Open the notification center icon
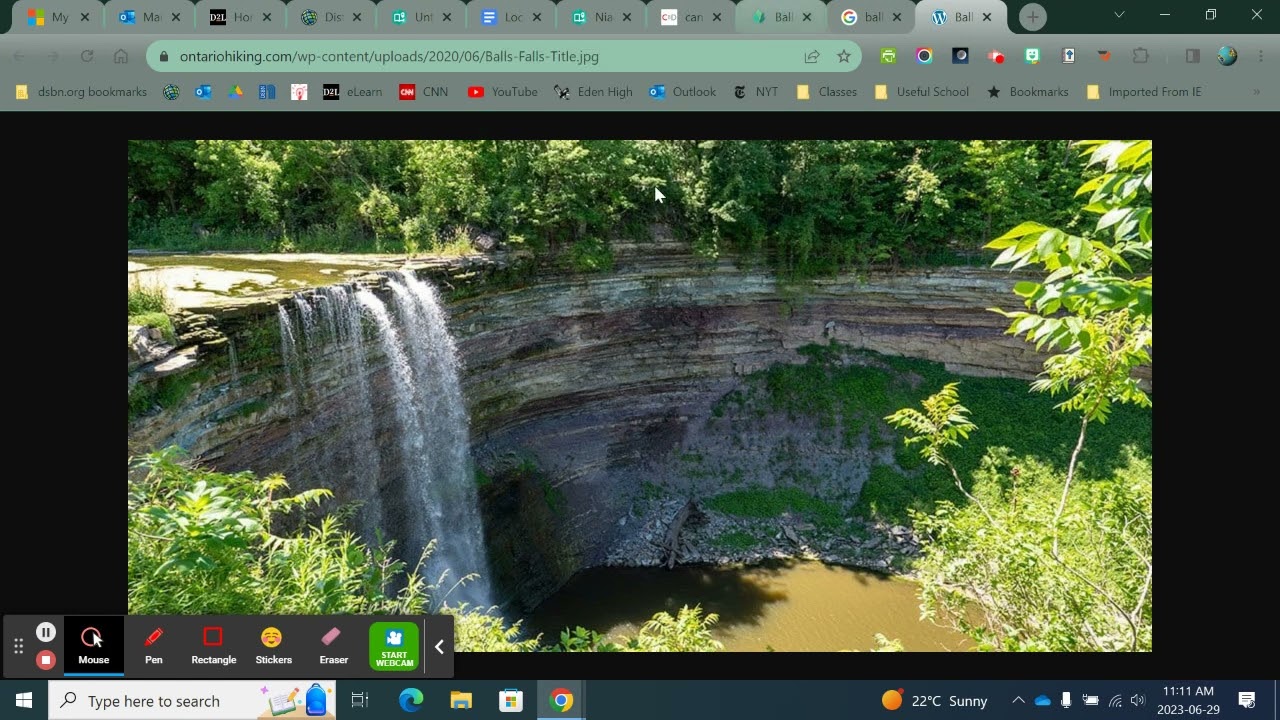 1247,700
